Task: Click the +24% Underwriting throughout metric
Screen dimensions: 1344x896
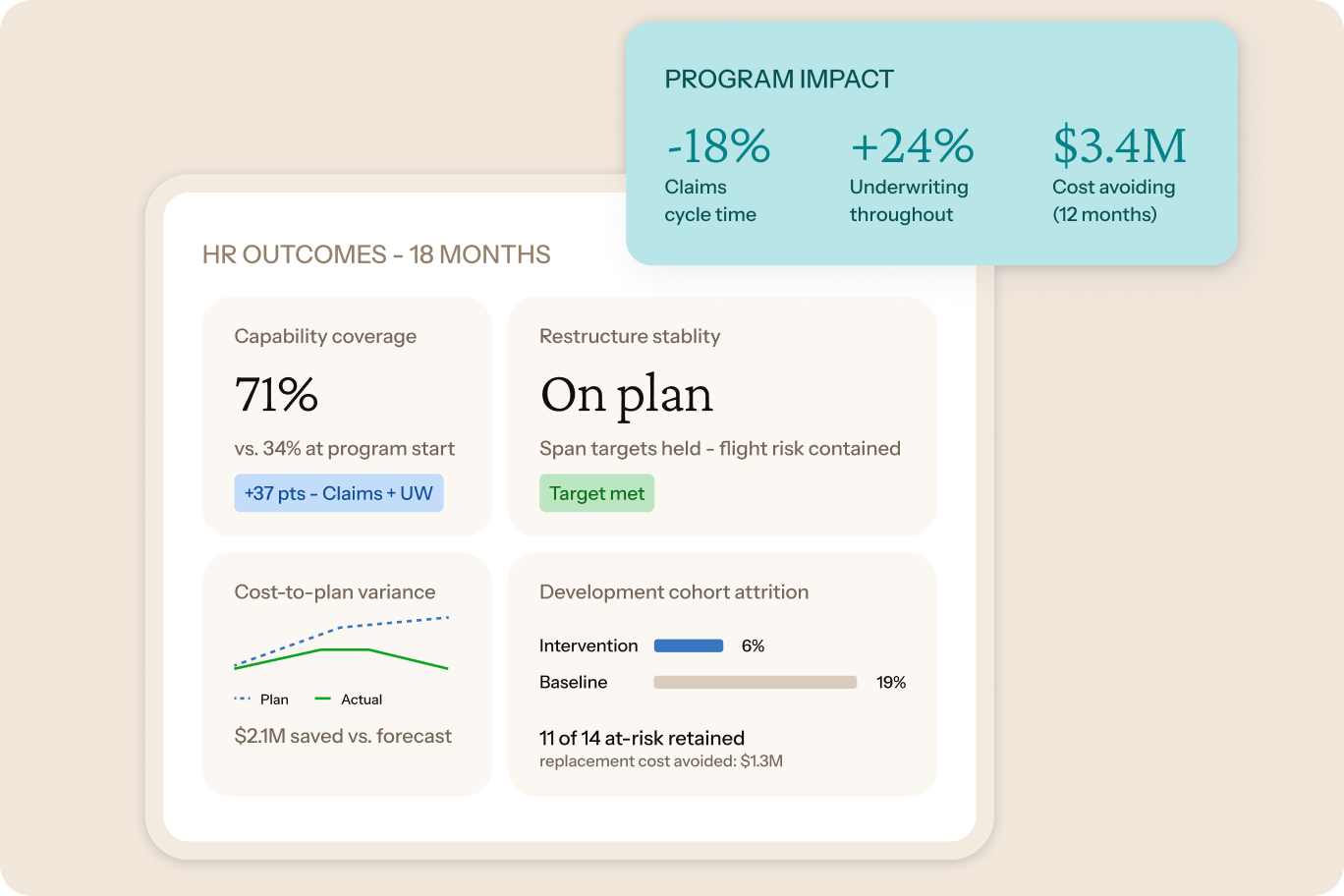Action: [x=912, y=174]
